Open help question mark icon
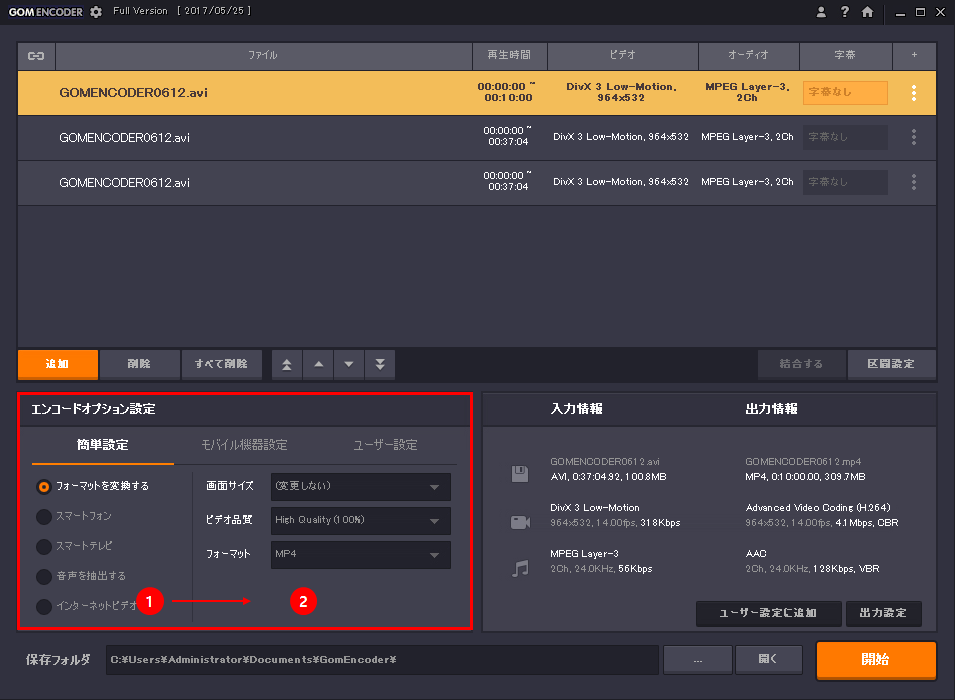This screenshot has width=955, height=700. click(844, 12)
